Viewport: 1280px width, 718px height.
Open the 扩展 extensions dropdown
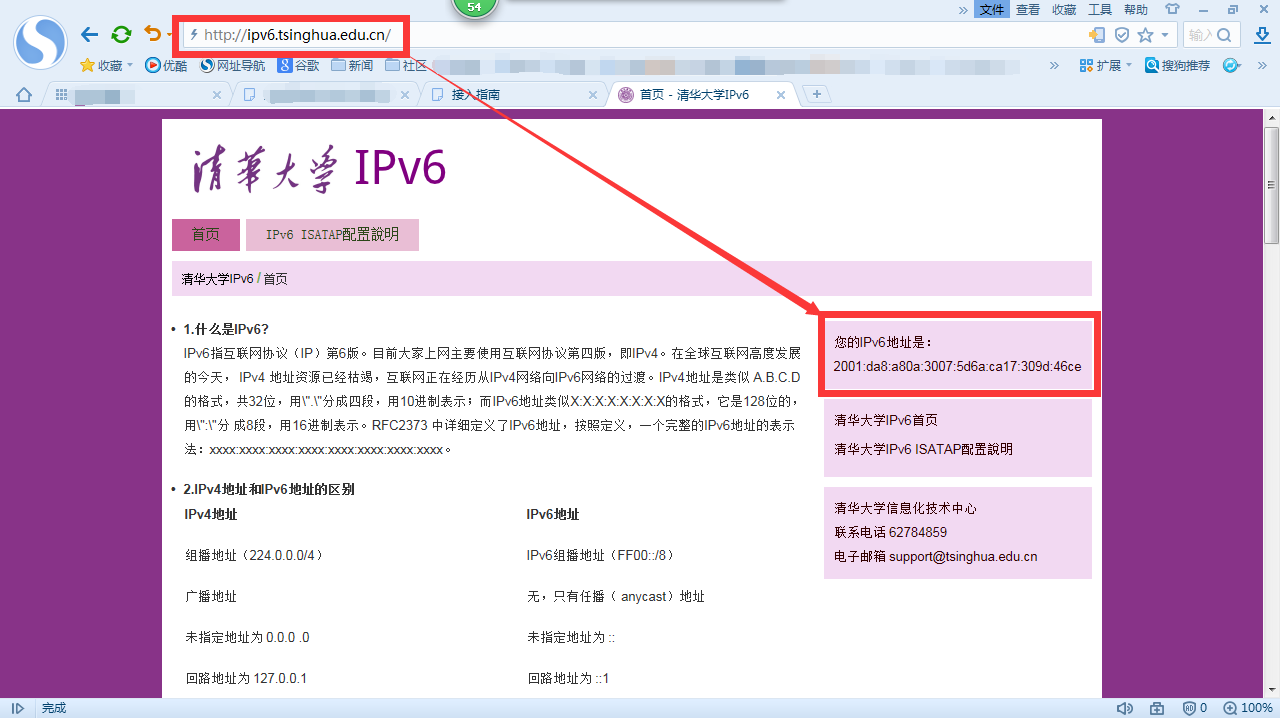click(1105, 65)
